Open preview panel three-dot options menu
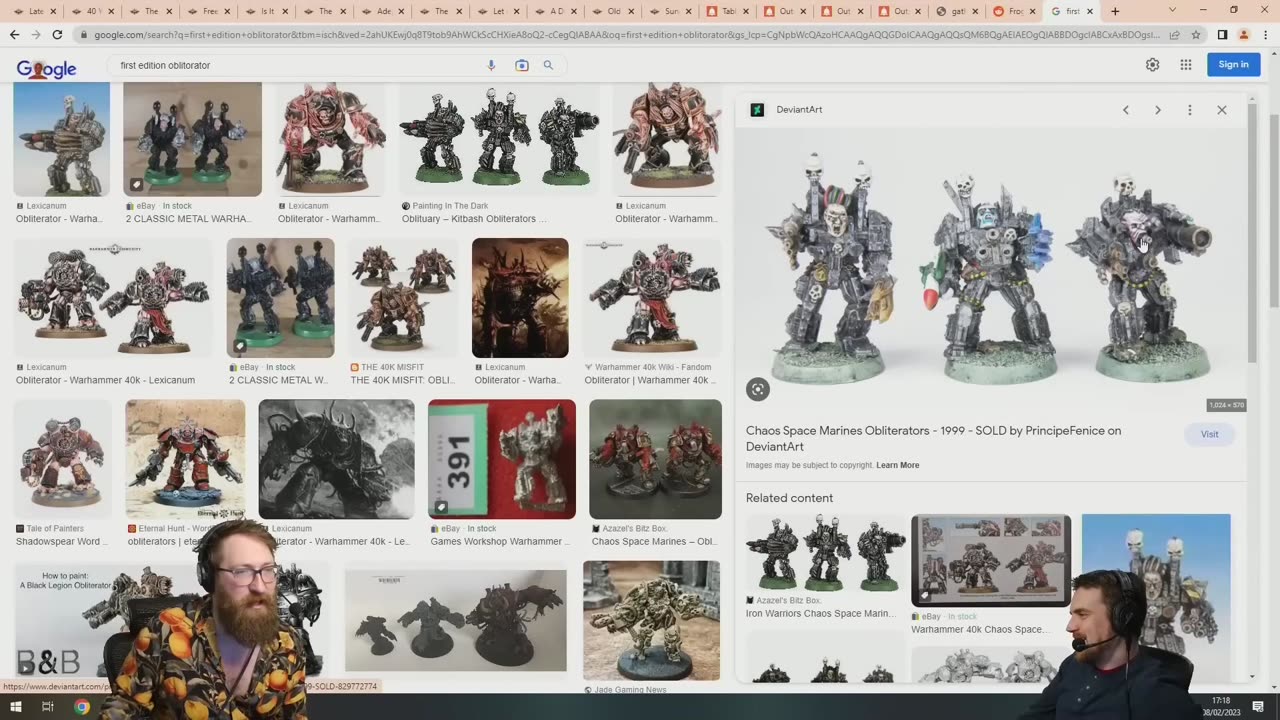 tap(1189, 110)
